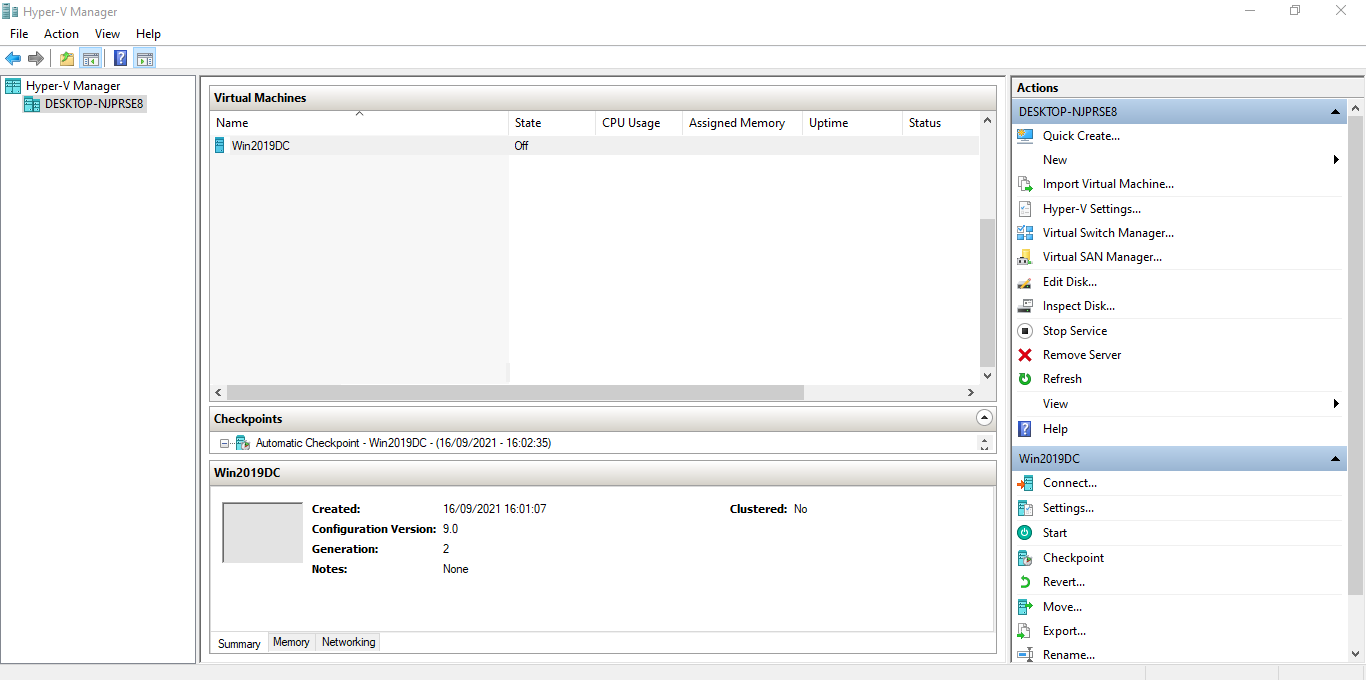Open the Action menu
Viewport: 1367px width, 680px height.
pyautogui.click(x=62, y=34)
